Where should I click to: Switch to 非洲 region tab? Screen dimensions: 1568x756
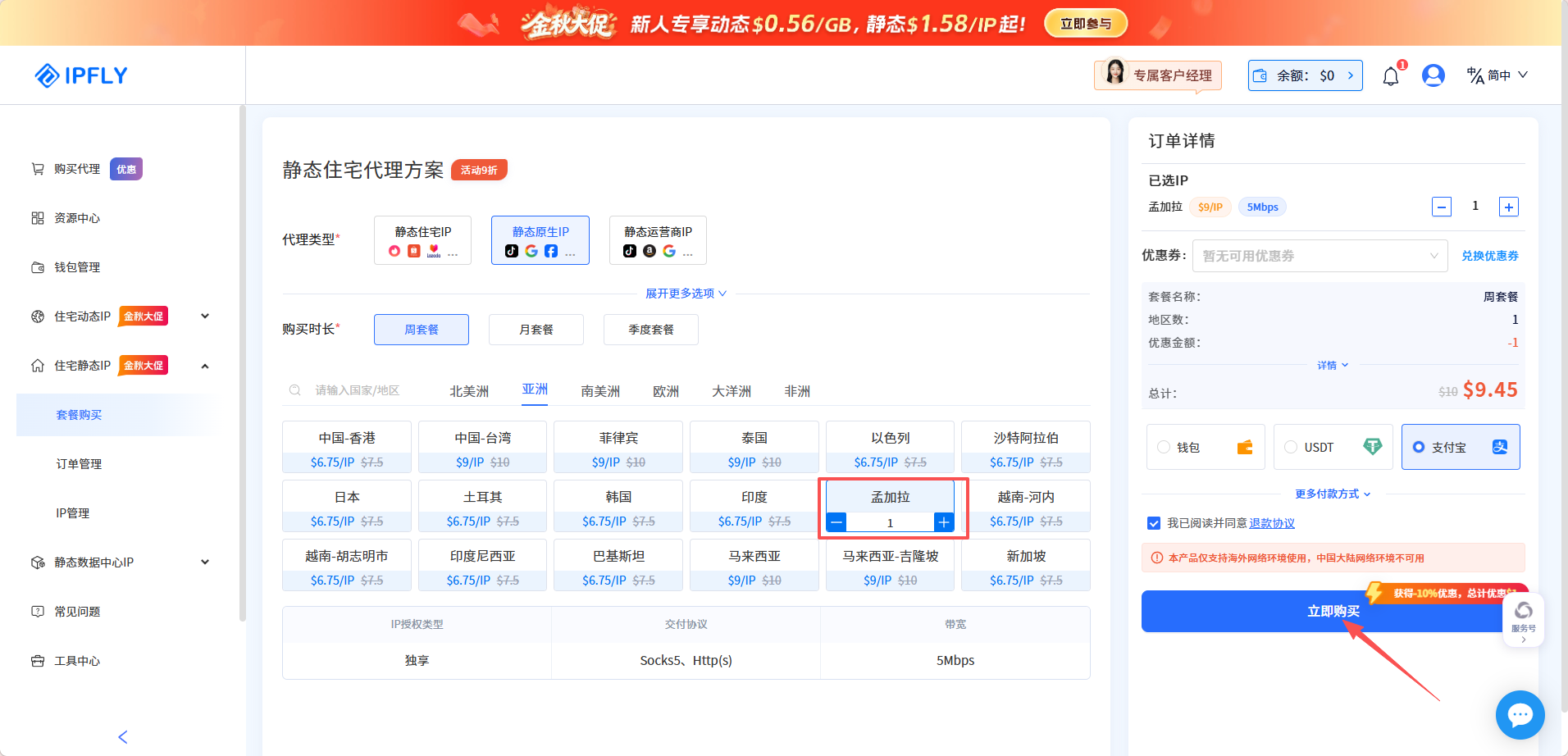797,391
